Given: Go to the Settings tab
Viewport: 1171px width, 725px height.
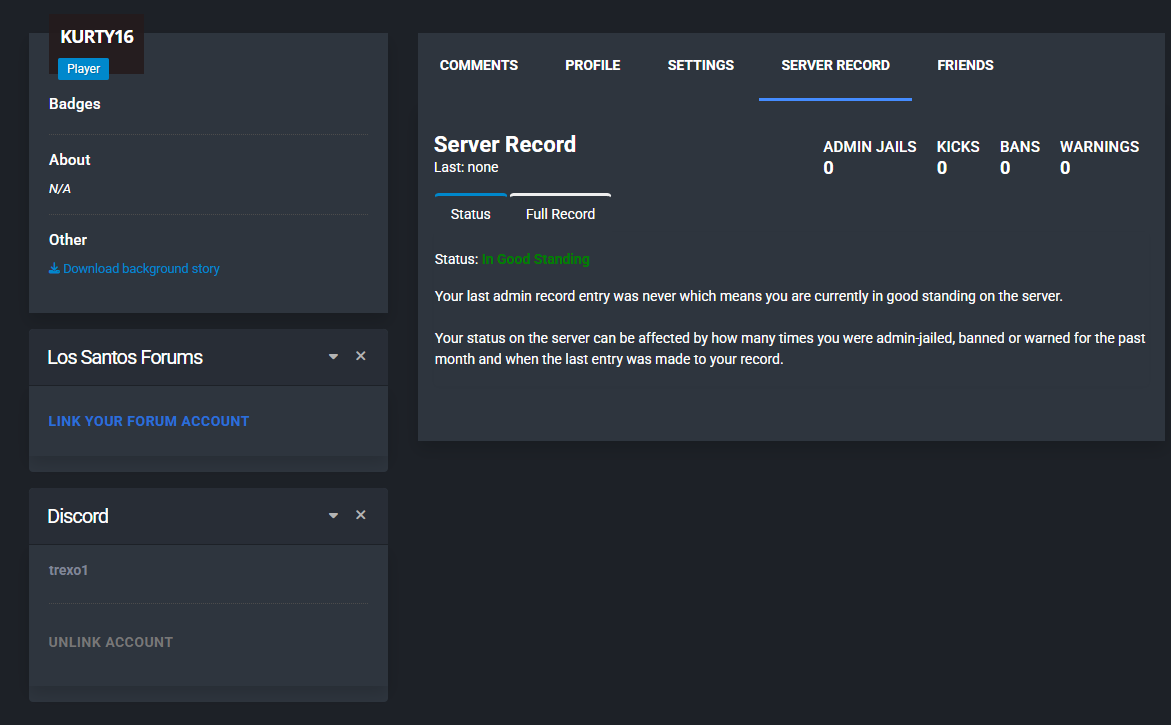Looking at the screenshot, I should 700,65.
